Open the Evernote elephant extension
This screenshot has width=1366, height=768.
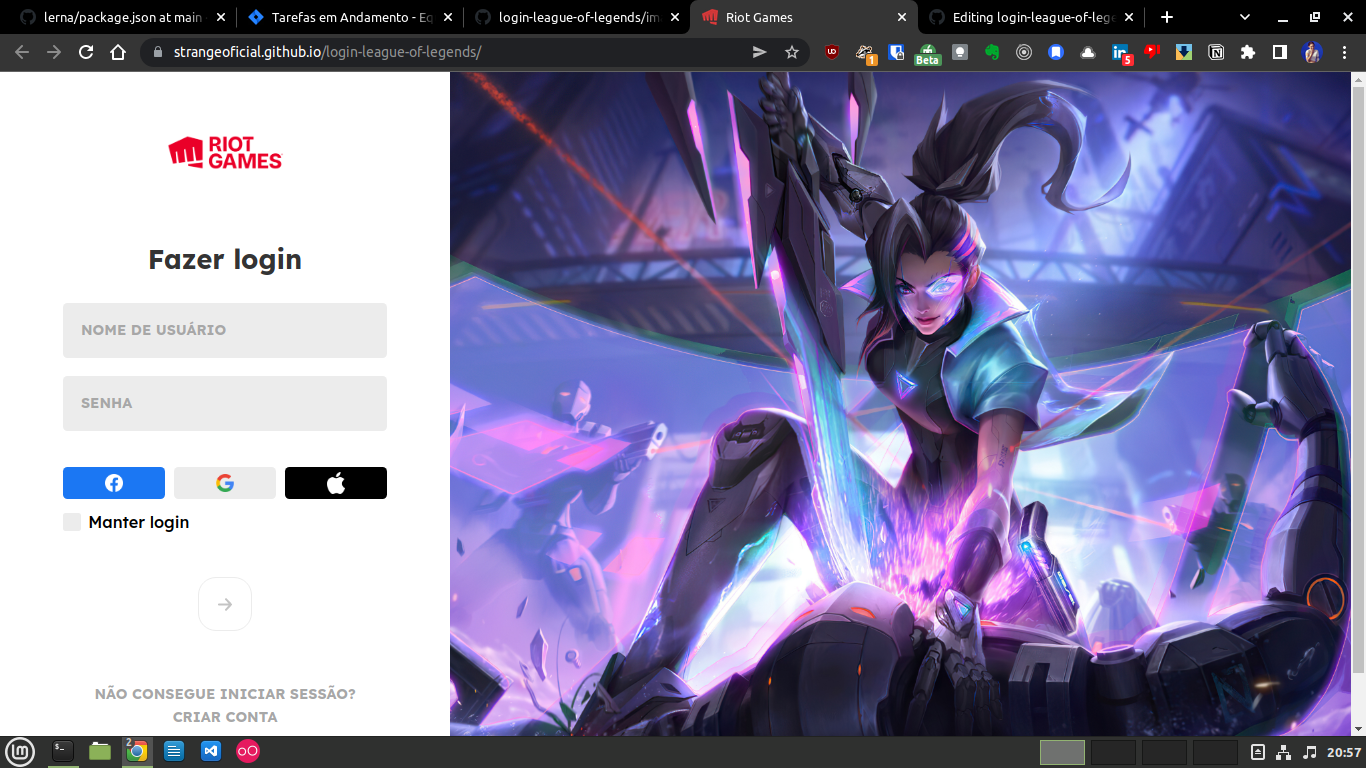pos(992,52)
